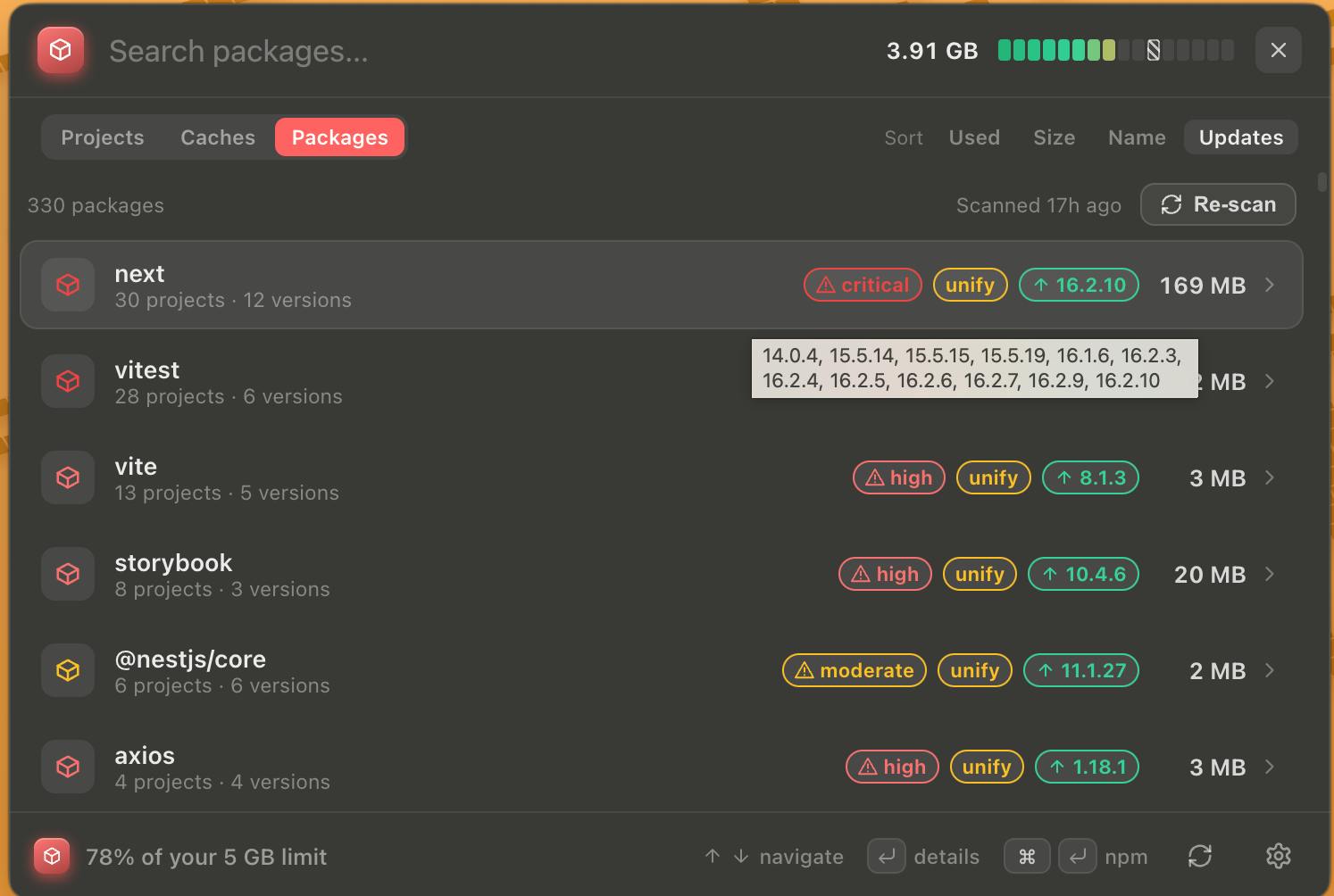This screenshot has width=1334, height=896.
Task: Click the unify badge on axios
Action: point(987,767)
